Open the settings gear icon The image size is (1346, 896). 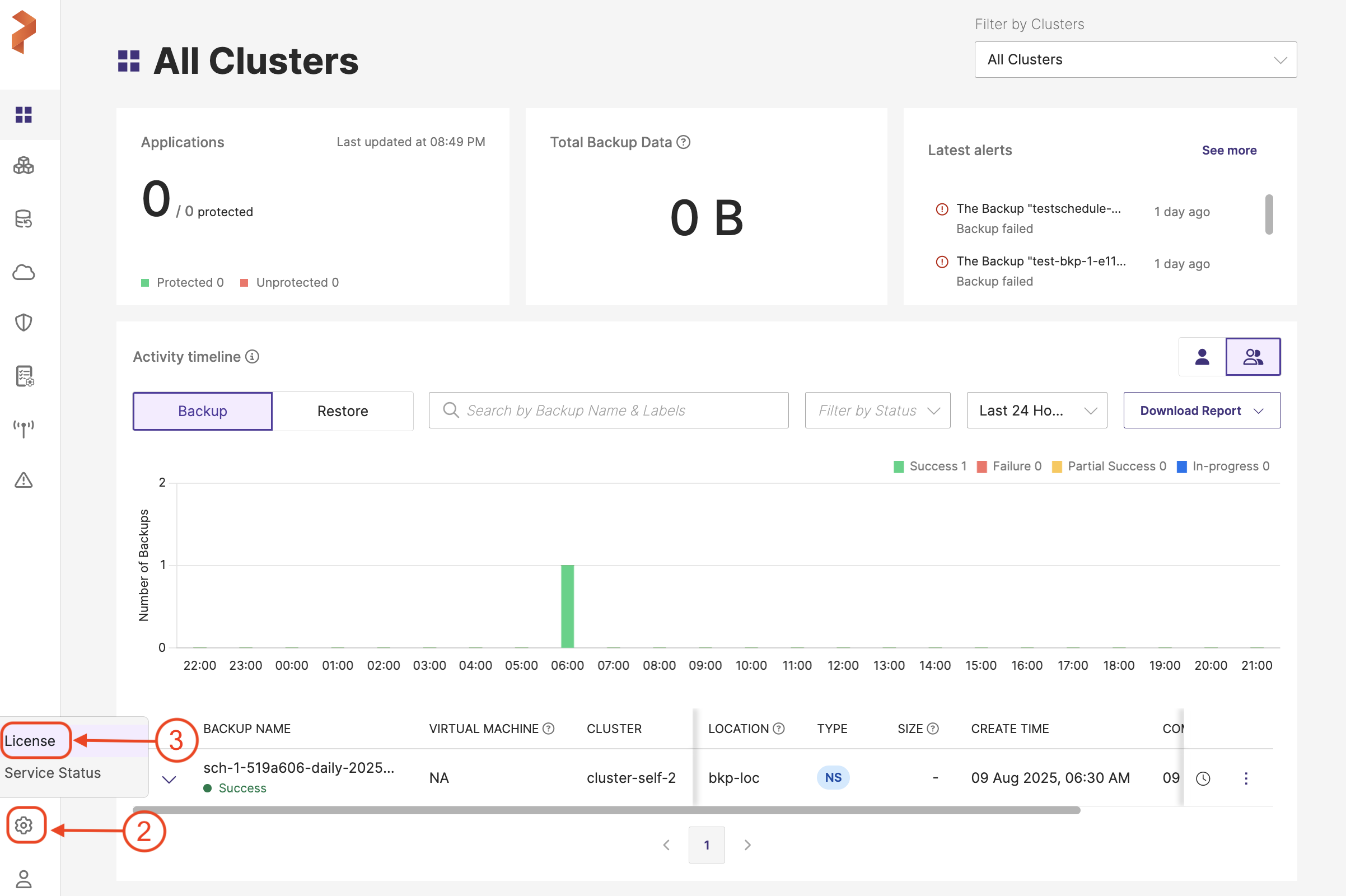[24, 825]
